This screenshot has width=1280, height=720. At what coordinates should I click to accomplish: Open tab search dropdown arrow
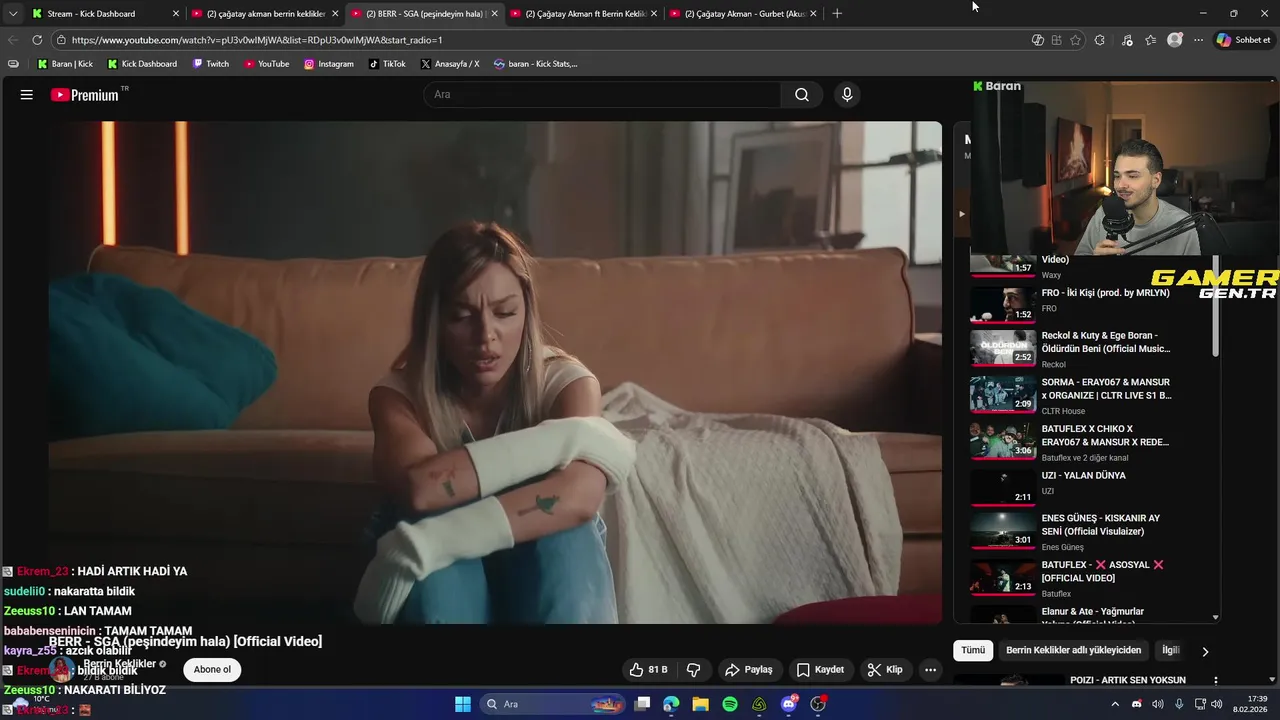coord(13,14)
